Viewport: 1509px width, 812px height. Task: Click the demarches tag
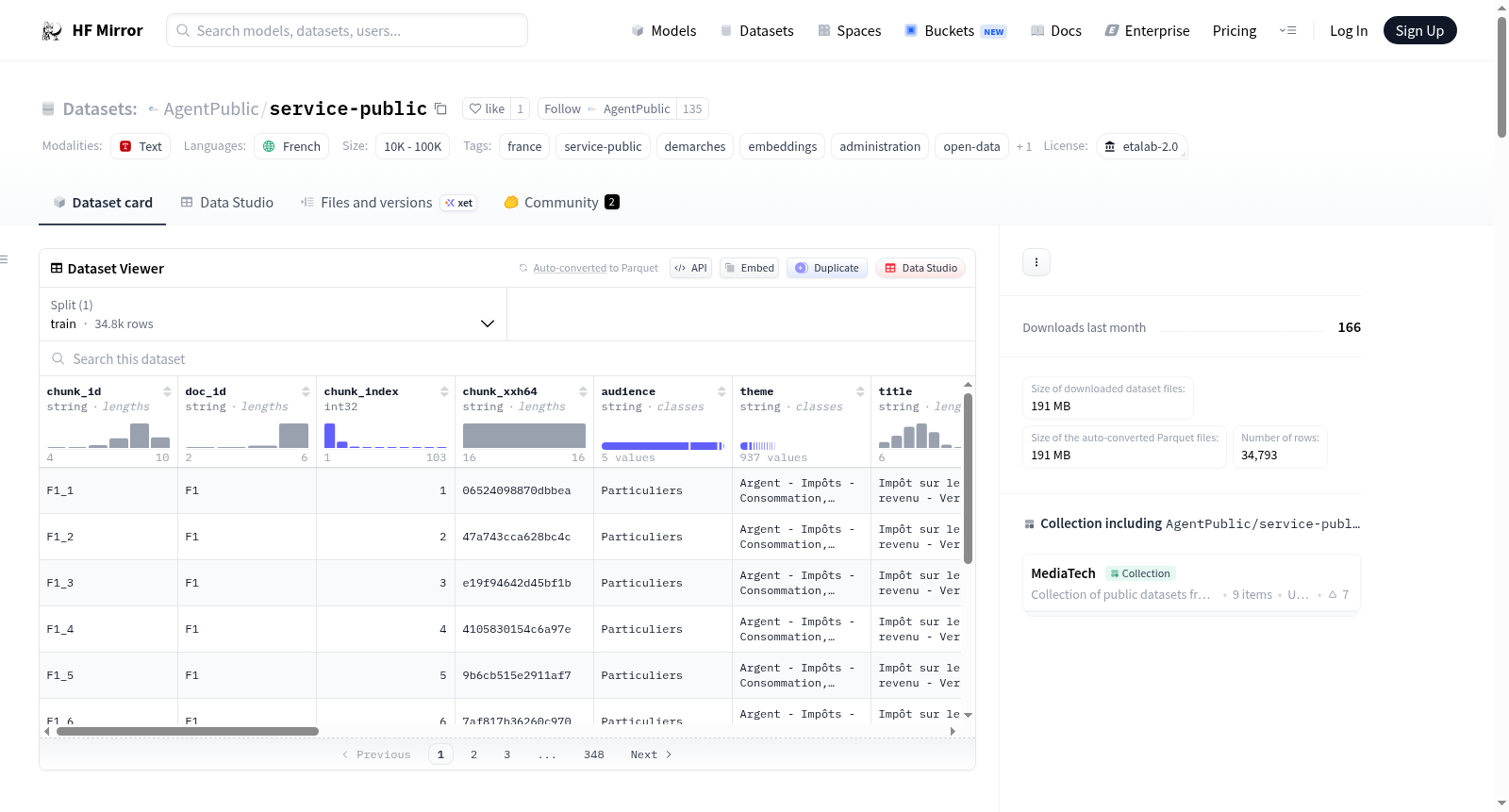click(695, 146)
